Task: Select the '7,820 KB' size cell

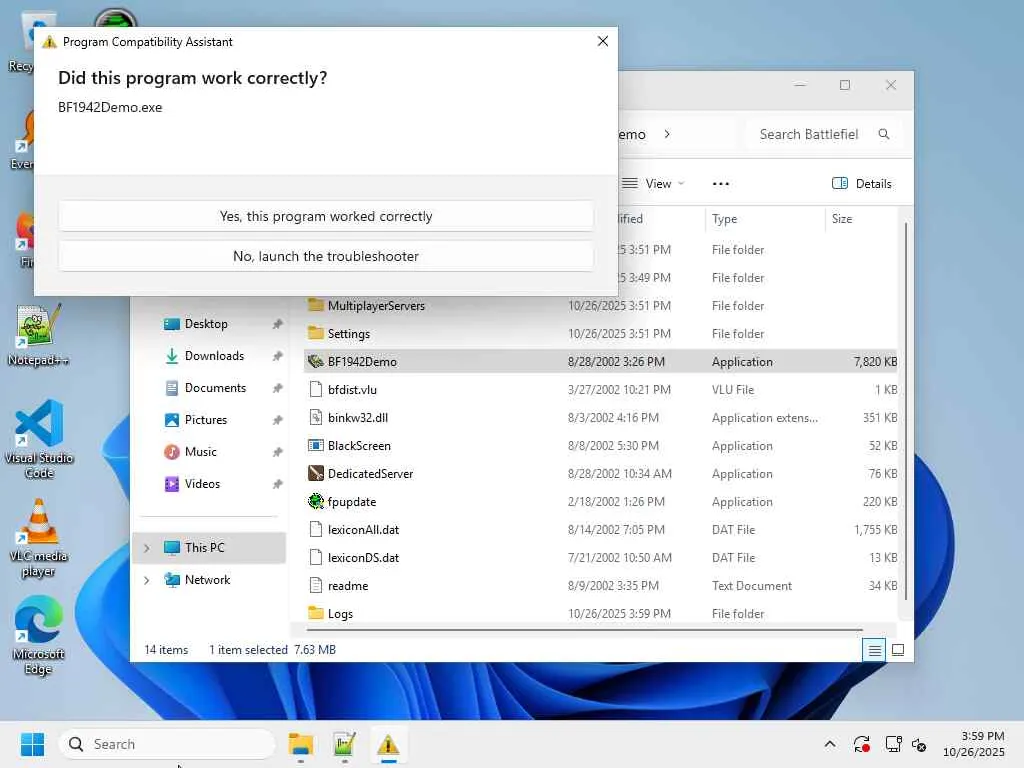Action: 875,361
